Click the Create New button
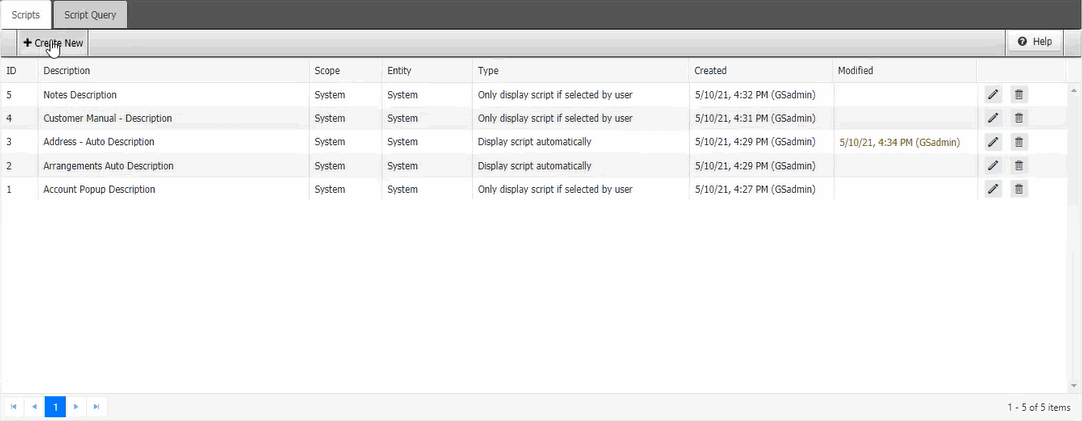1082x421 pixels. click(53, 43)
